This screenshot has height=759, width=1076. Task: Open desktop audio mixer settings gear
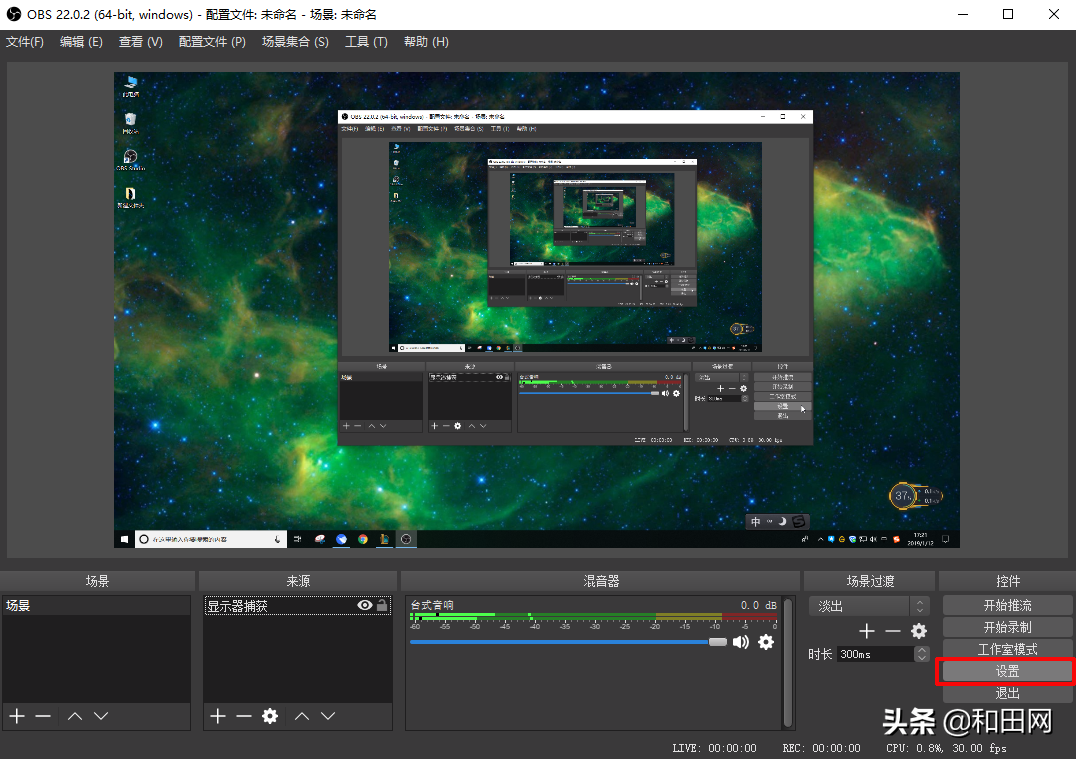click(x=766, y=642)
